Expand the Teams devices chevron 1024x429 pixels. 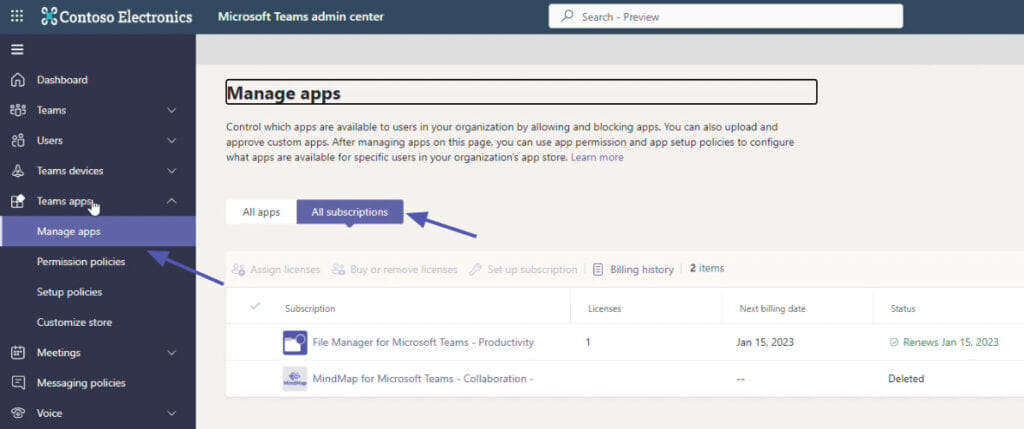[172, 171]
